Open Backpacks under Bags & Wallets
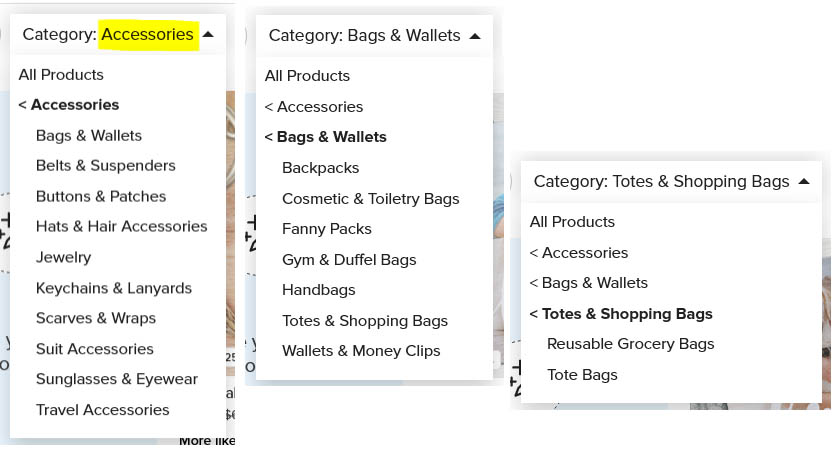This screenshot has width=840, height=456. pyautogui.click(x=320, y=168)
